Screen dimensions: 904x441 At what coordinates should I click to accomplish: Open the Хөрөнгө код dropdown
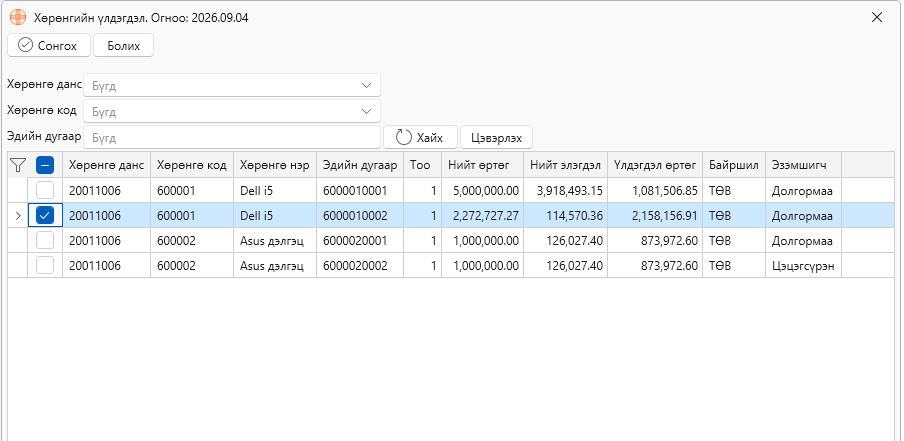coord(232,111)
